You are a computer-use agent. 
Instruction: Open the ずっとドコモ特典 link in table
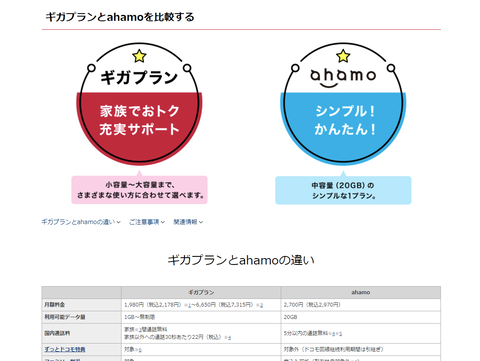click(65, 349)
